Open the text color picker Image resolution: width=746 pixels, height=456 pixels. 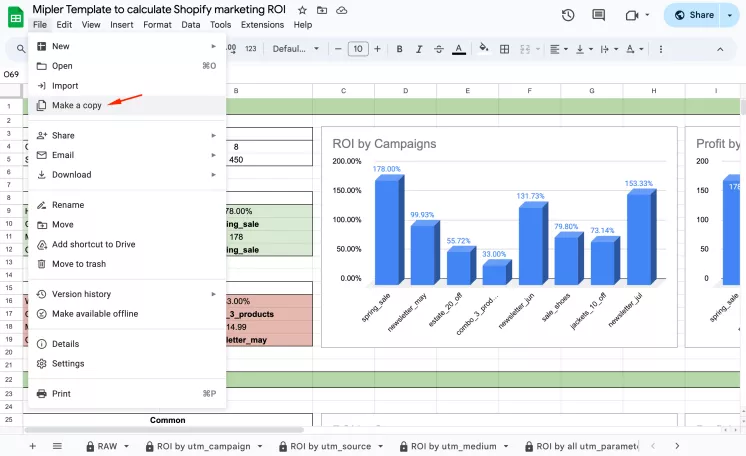(x=458, y=48)
